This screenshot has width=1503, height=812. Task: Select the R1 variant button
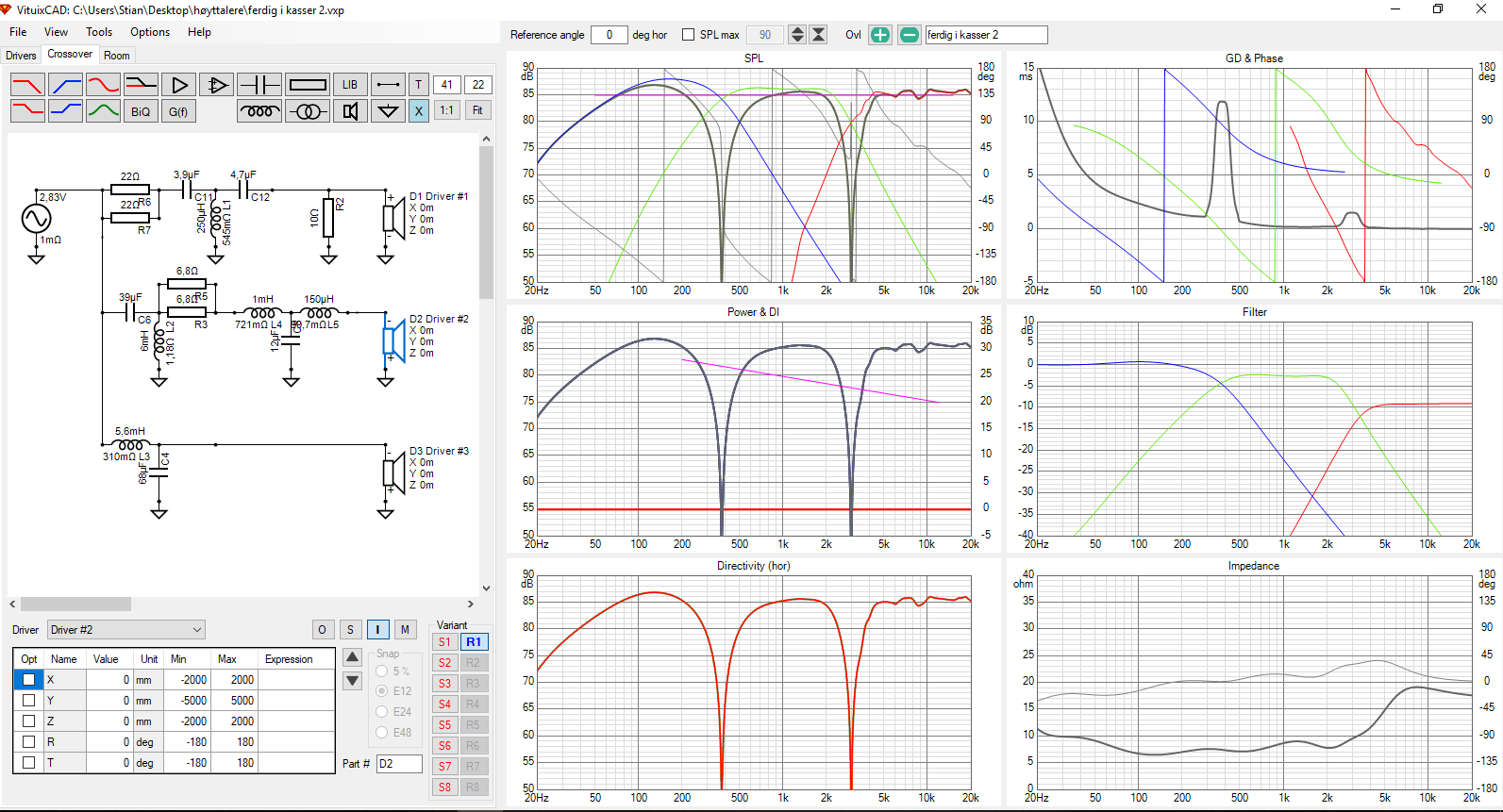[474, 642]
